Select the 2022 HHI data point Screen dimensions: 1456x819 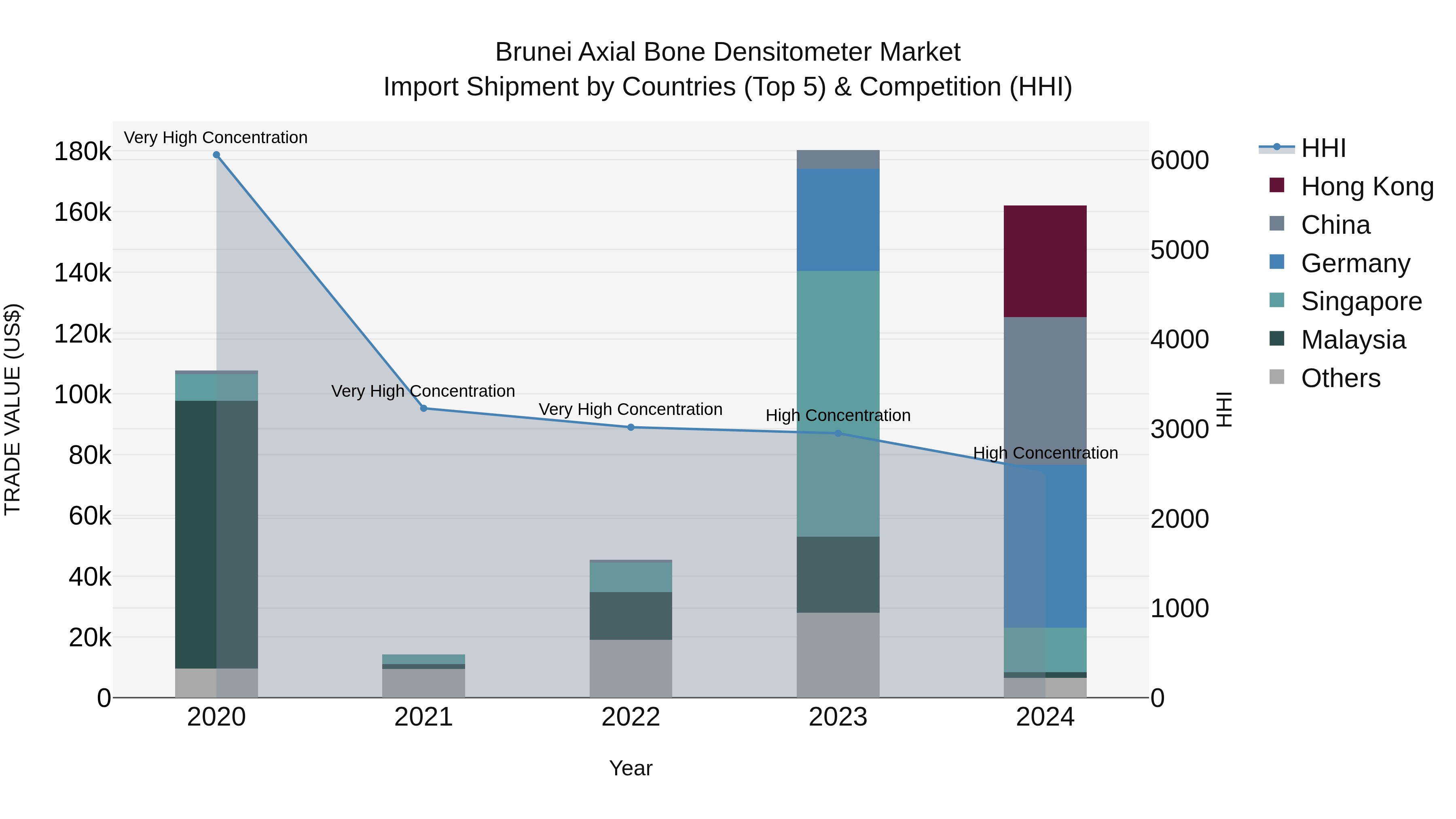(631, 427)
